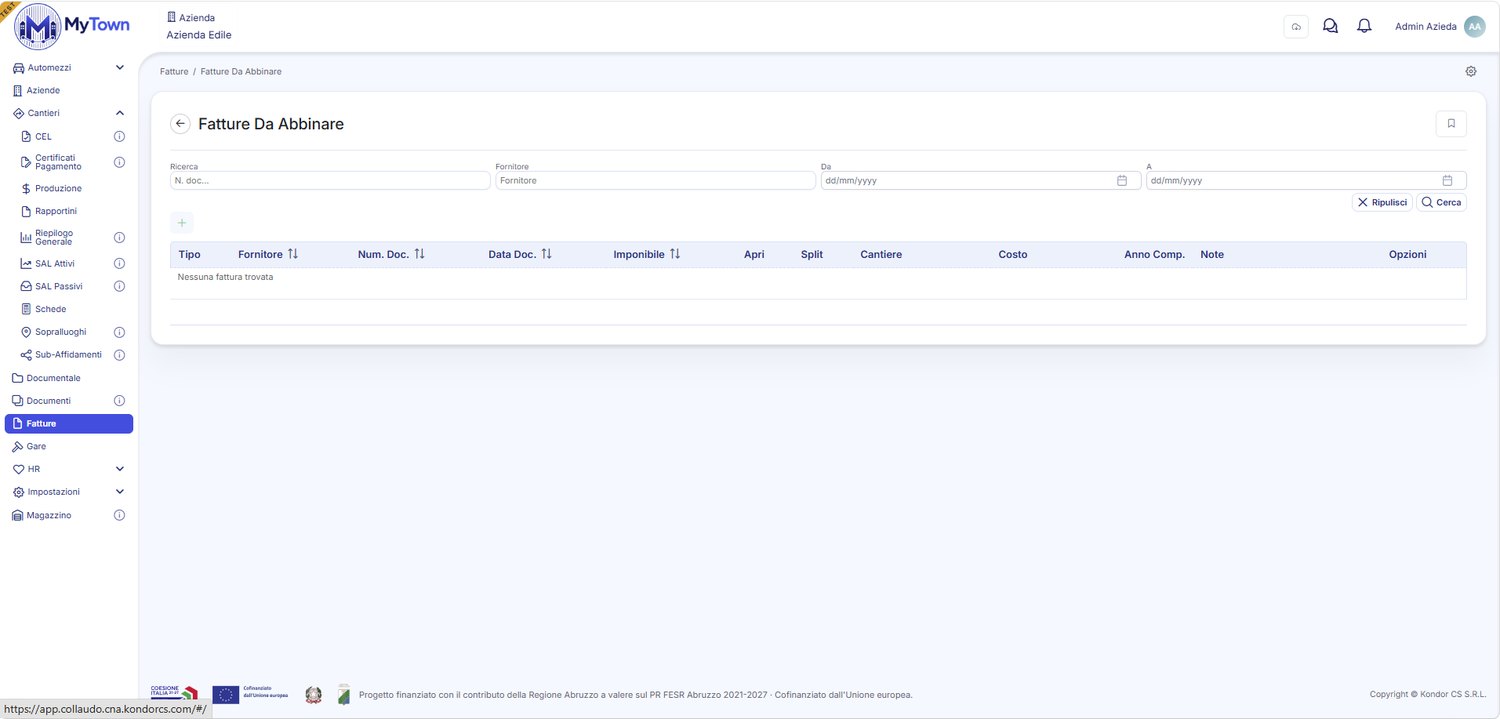The height and width of the screenshot is (719, 1500).
Task: Go back with the arrow beside Fatture Da Abbinare
Action: click(x=180, y=124)
